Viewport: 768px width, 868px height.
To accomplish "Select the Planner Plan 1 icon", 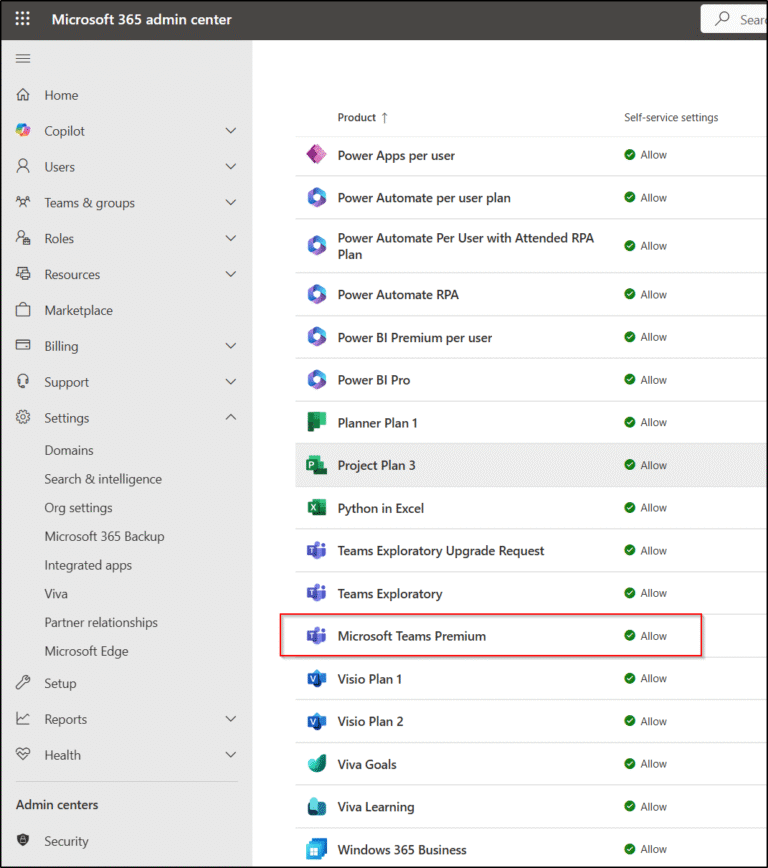I will (316, 422).
